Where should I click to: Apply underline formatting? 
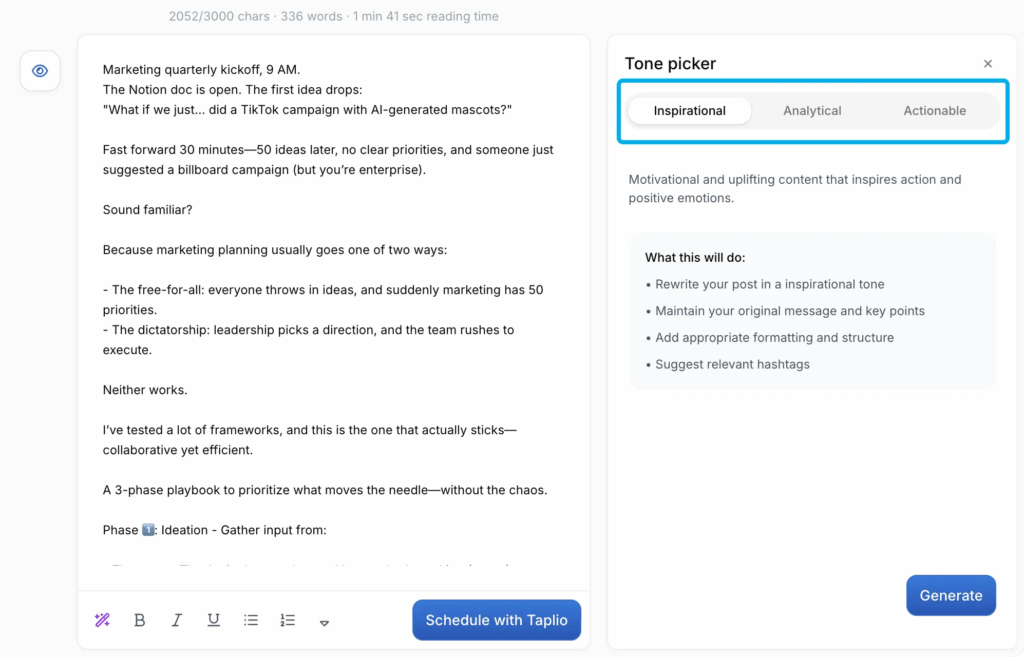pos(213,620)
